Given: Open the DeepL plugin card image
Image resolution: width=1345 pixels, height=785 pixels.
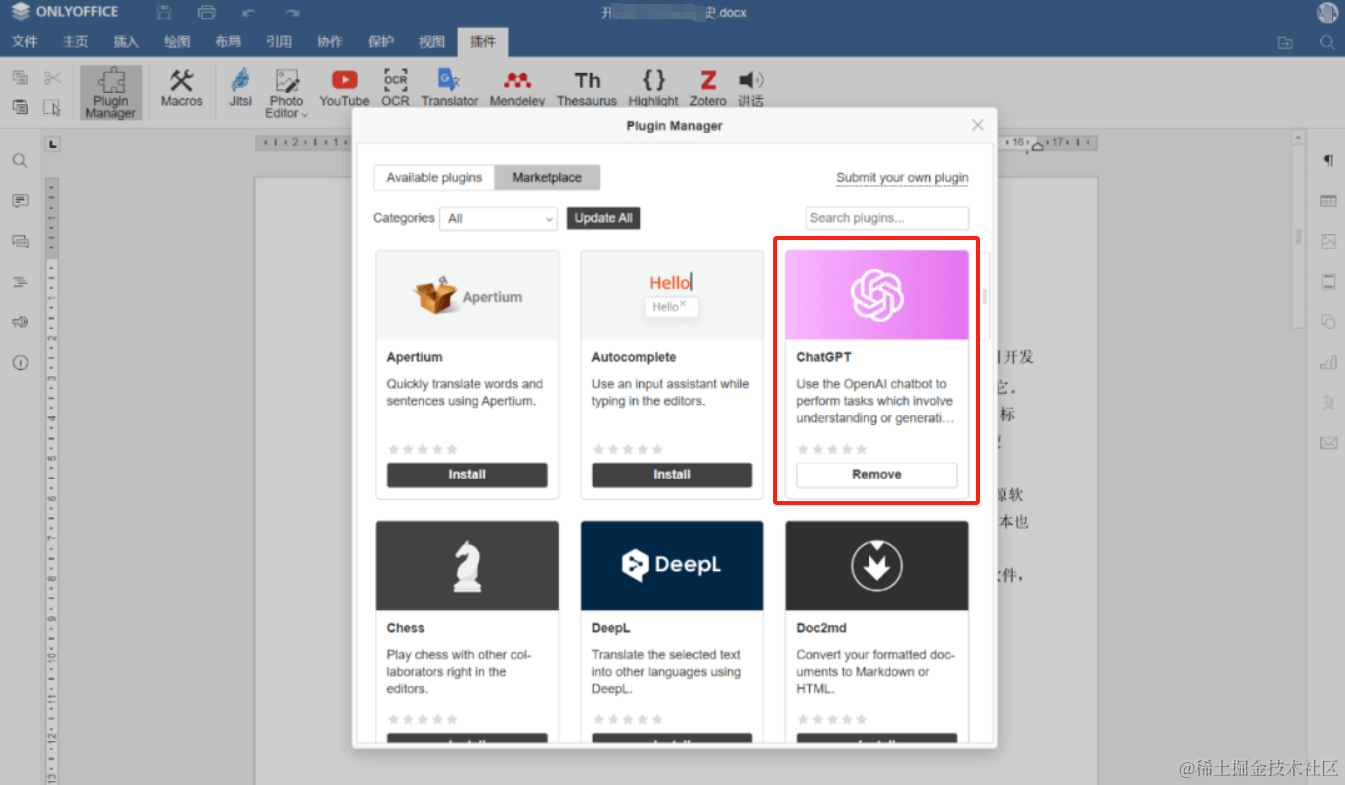Looking at the screenshot, I should 672,565.
